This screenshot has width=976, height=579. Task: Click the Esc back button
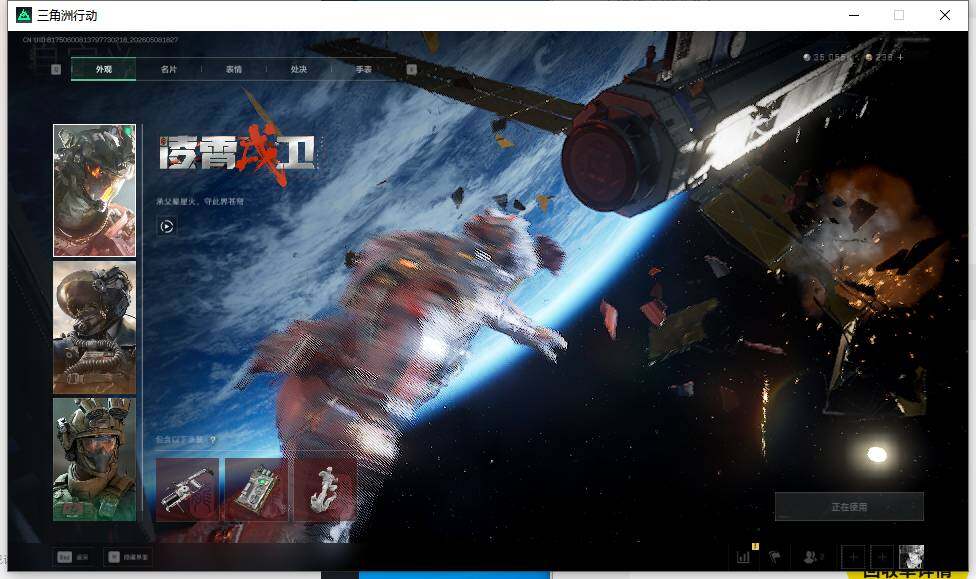(x=73, y=557)
